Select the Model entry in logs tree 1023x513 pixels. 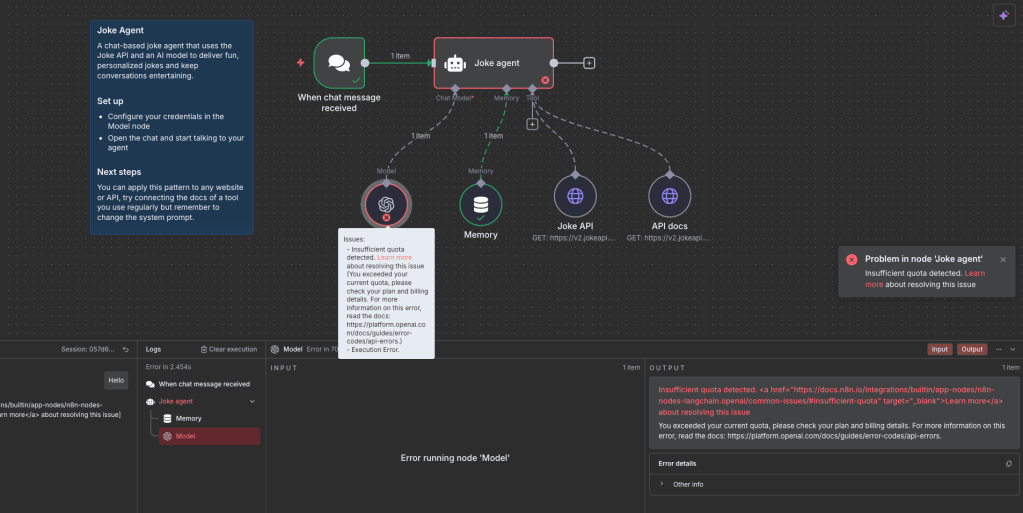186,436
